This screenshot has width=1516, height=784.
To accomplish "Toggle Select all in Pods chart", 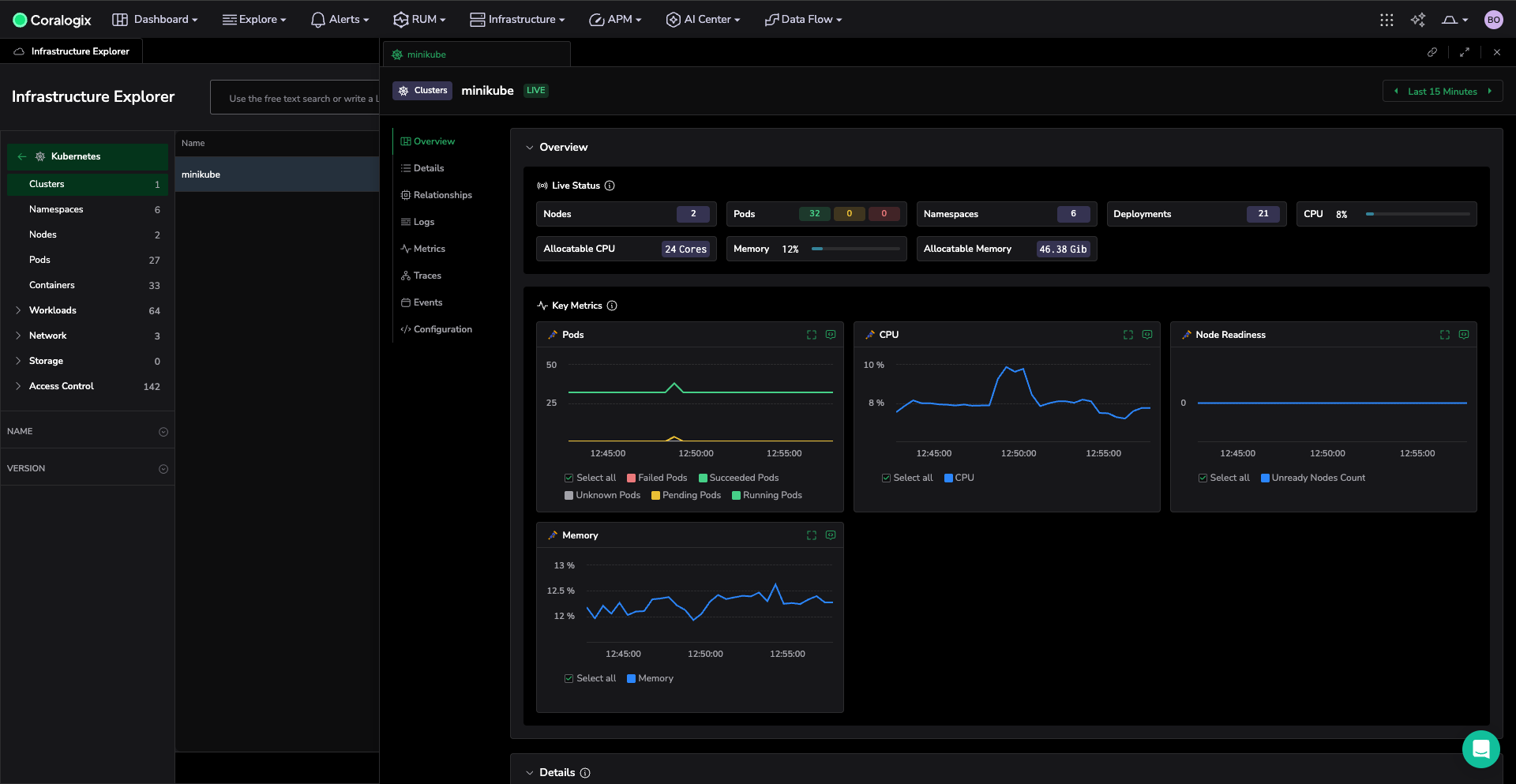I will tap(590, 478).
